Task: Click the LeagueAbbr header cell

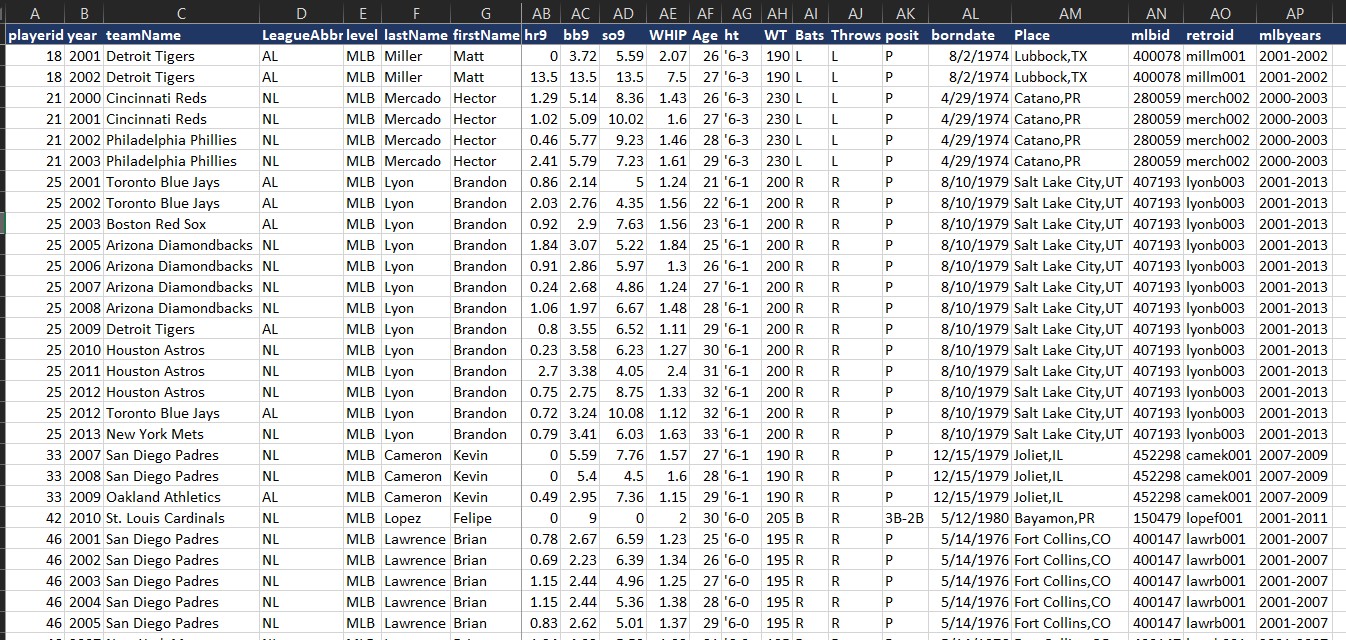Action: [301, 35]
